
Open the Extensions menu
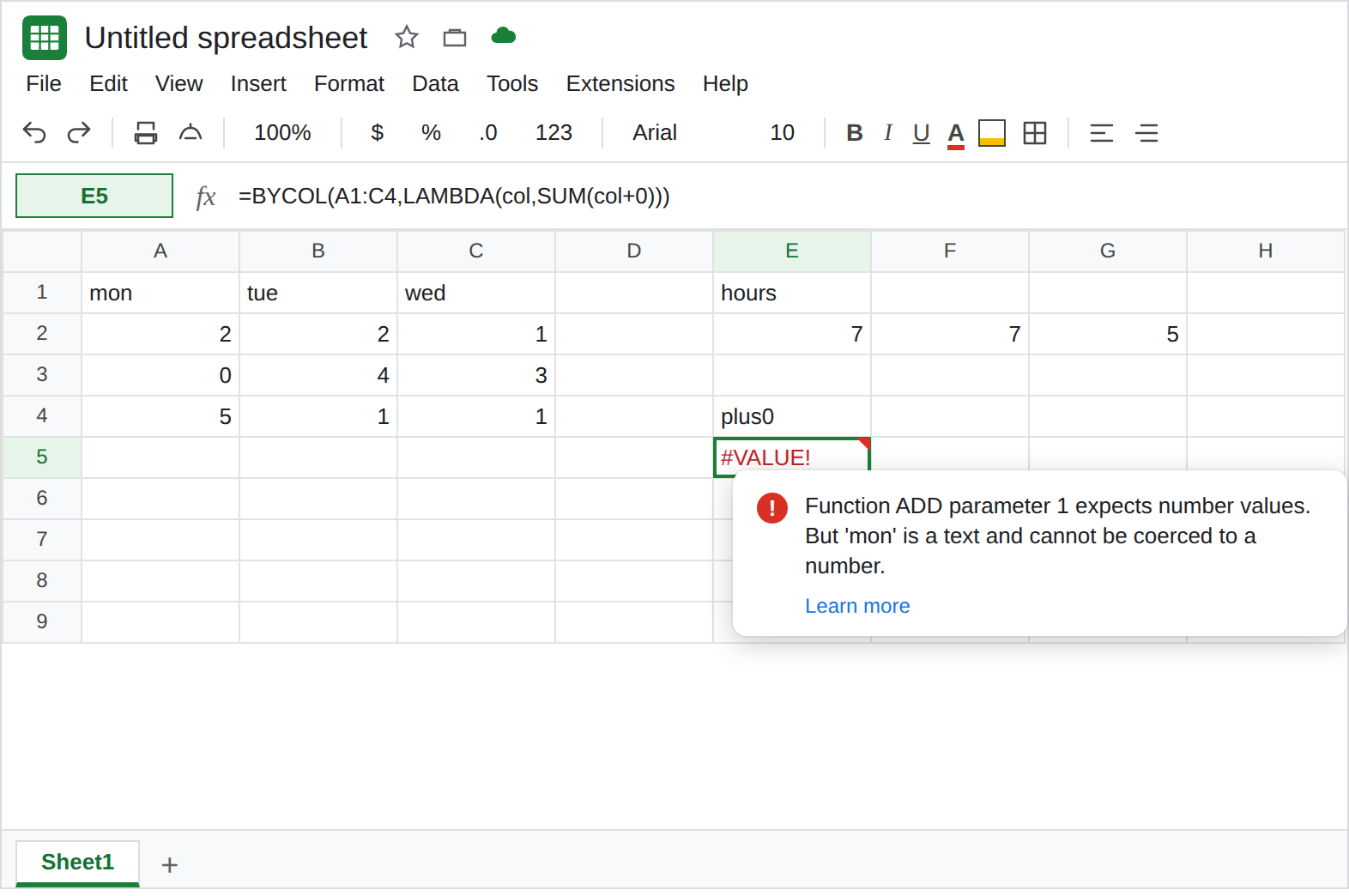620,83
